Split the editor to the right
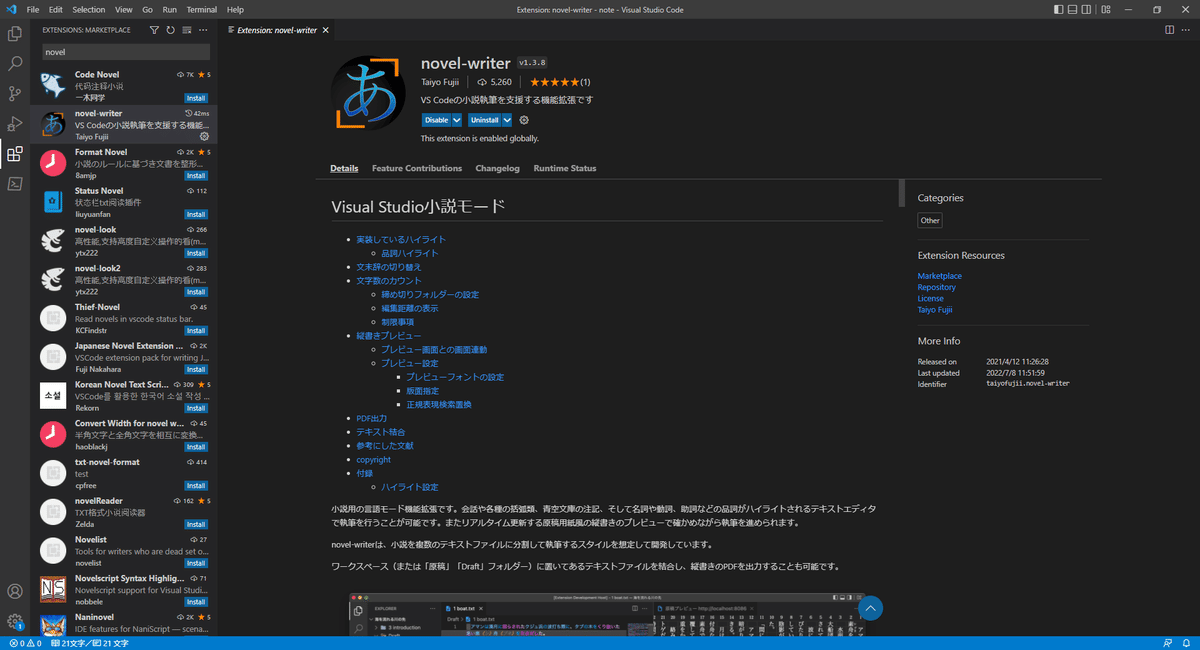The width and height of the screenshot is (1200, 650). click(x=1170, y=30)
